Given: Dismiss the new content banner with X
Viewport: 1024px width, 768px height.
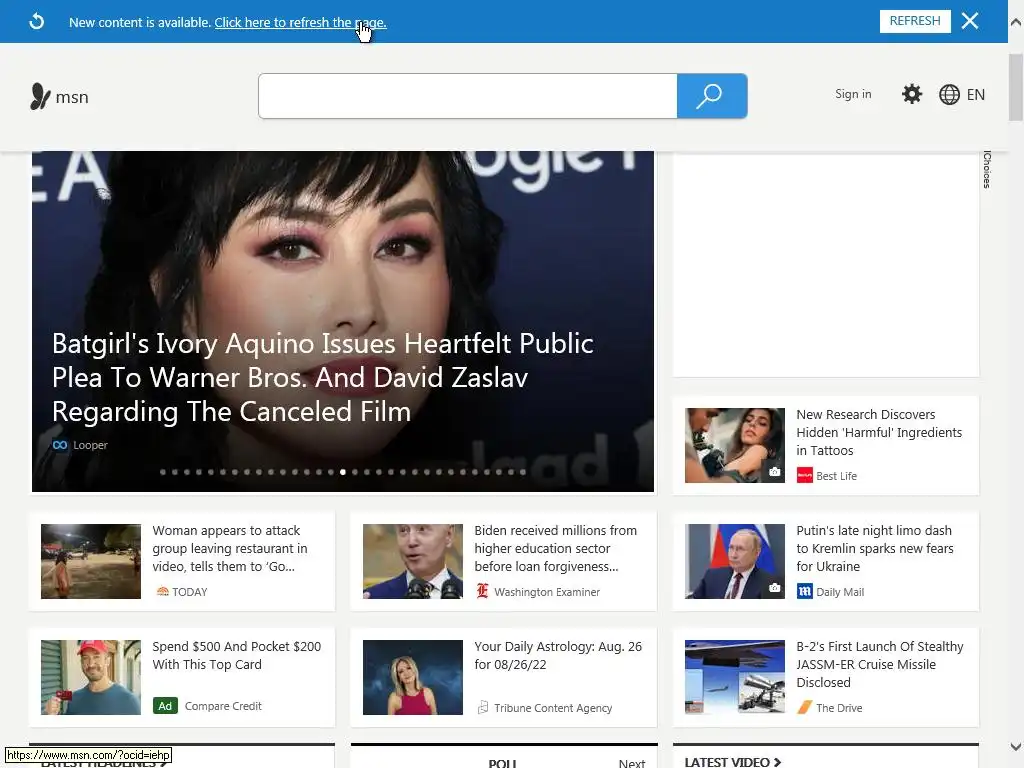Looking at the screenshot, I should click(970, 21).
